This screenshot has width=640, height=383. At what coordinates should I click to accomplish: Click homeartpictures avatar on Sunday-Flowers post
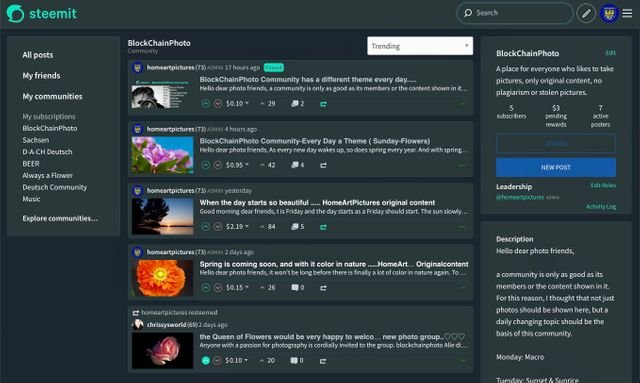click(138, 129)
